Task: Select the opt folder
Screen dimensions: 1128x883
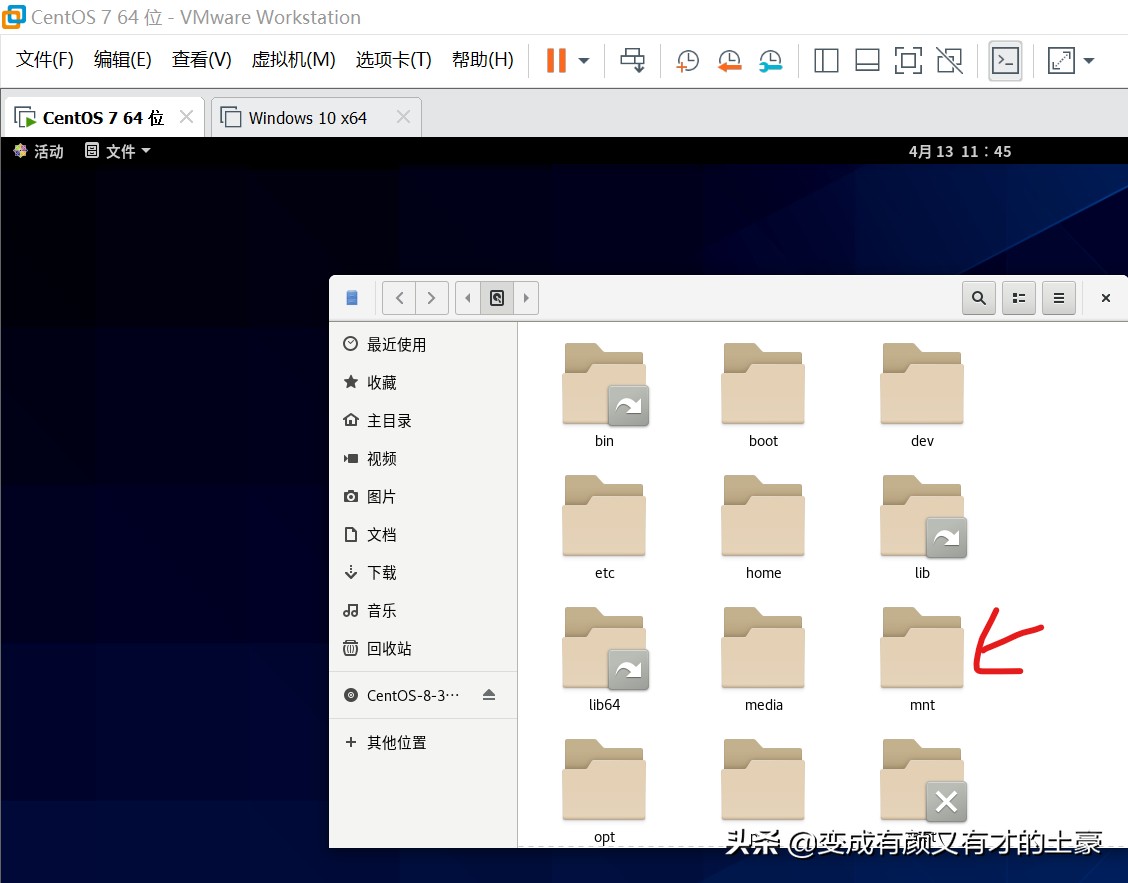Action: pyautogui.click(x=604, y=792)
